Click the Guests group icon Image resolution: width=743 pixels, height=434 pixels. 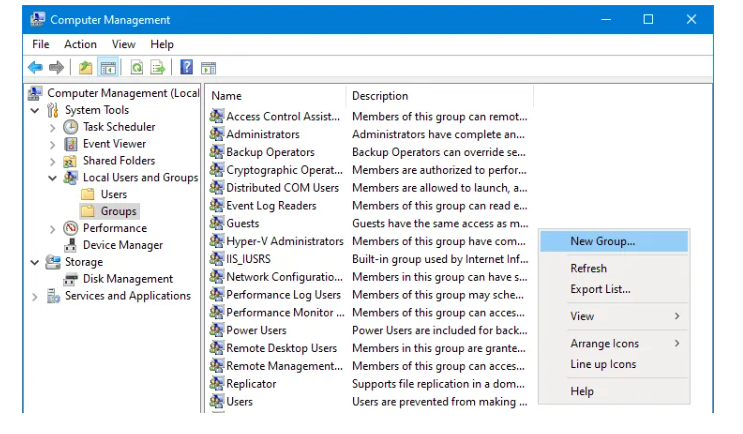point(217,223)
